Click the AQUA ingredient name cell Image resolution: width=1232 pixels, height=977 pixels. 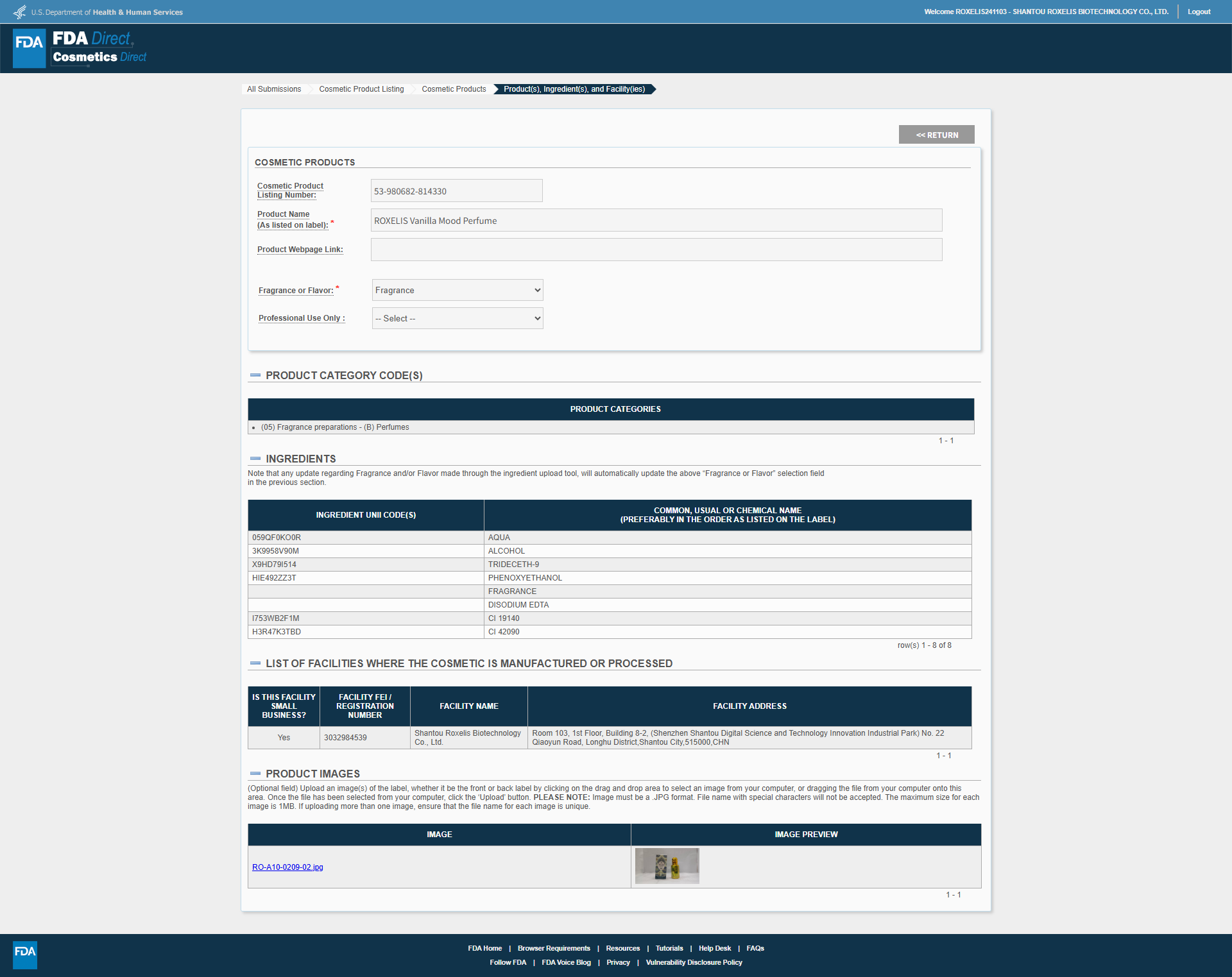(728, 538)
